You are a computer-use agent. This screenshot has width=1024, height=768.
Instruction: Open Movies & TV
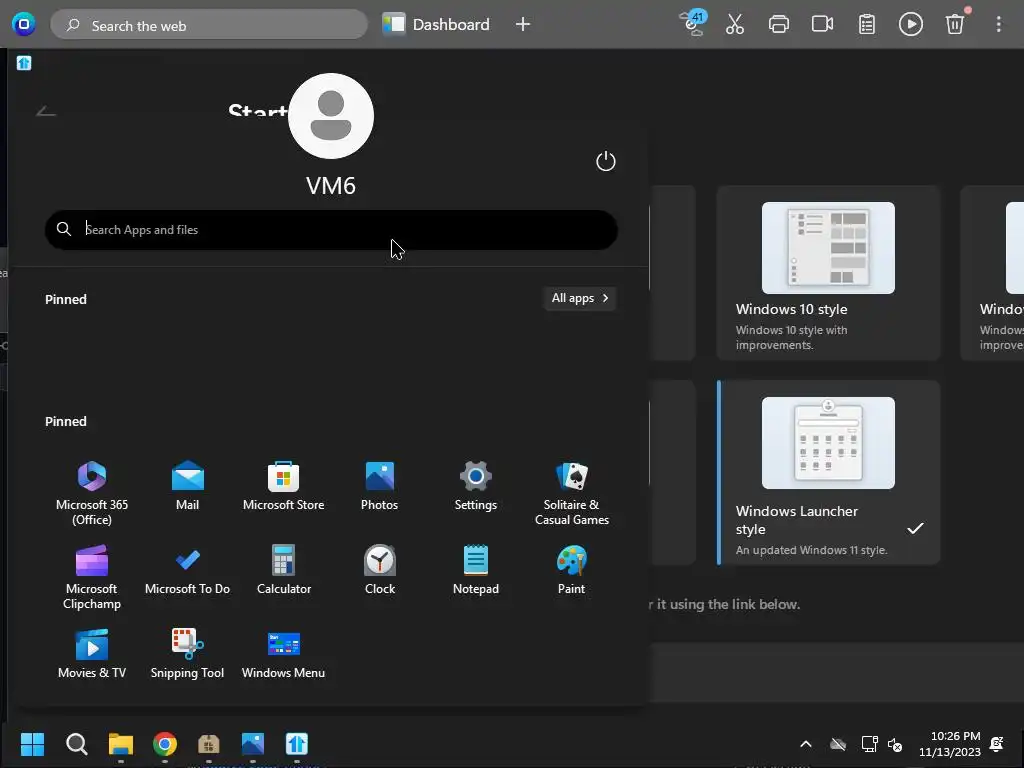tap(91, 654)
